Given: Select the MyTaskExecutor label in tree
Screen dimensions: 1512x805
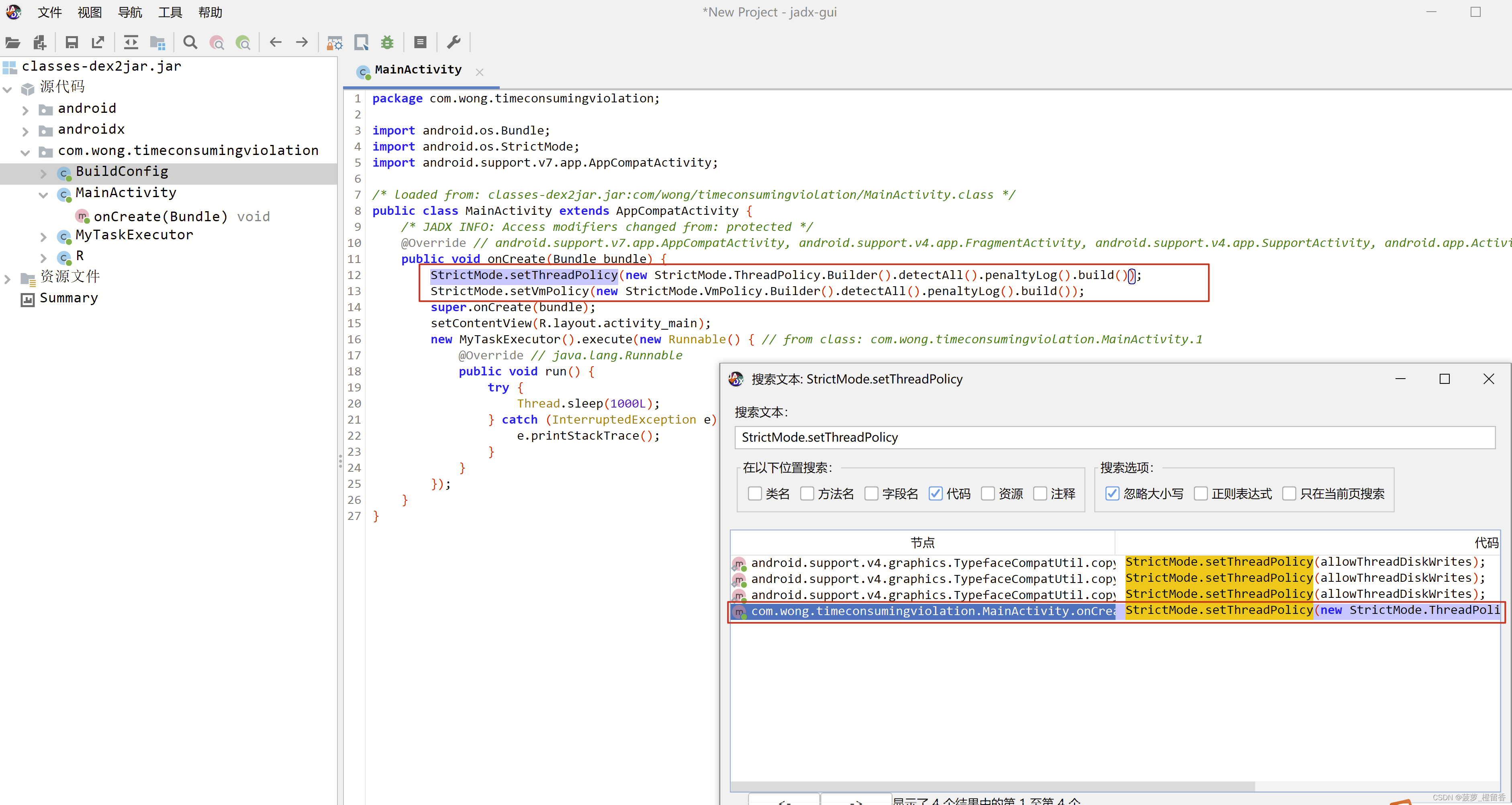Looking at the screenshot, I should click(x=135, y=235).
